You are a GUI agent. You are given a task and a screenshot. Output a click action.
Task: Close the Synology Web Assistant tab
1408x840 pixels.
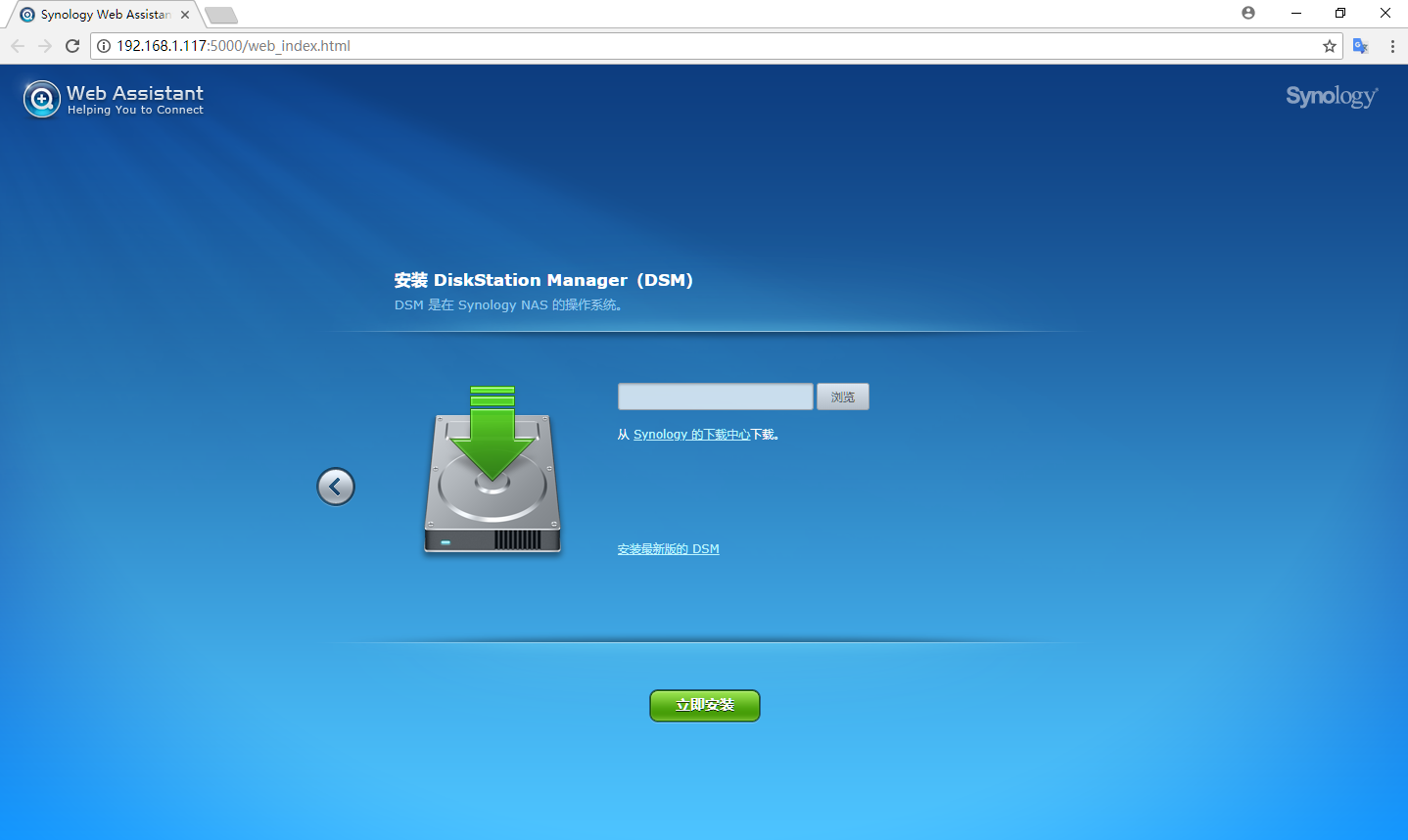click(185, 15)
